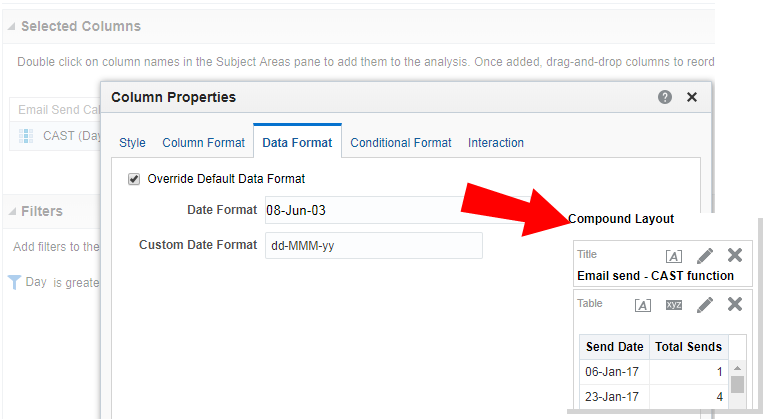This screenshot has height=419, width=773.
Task: Remove the Table view from layout
Action: [735, 304]
